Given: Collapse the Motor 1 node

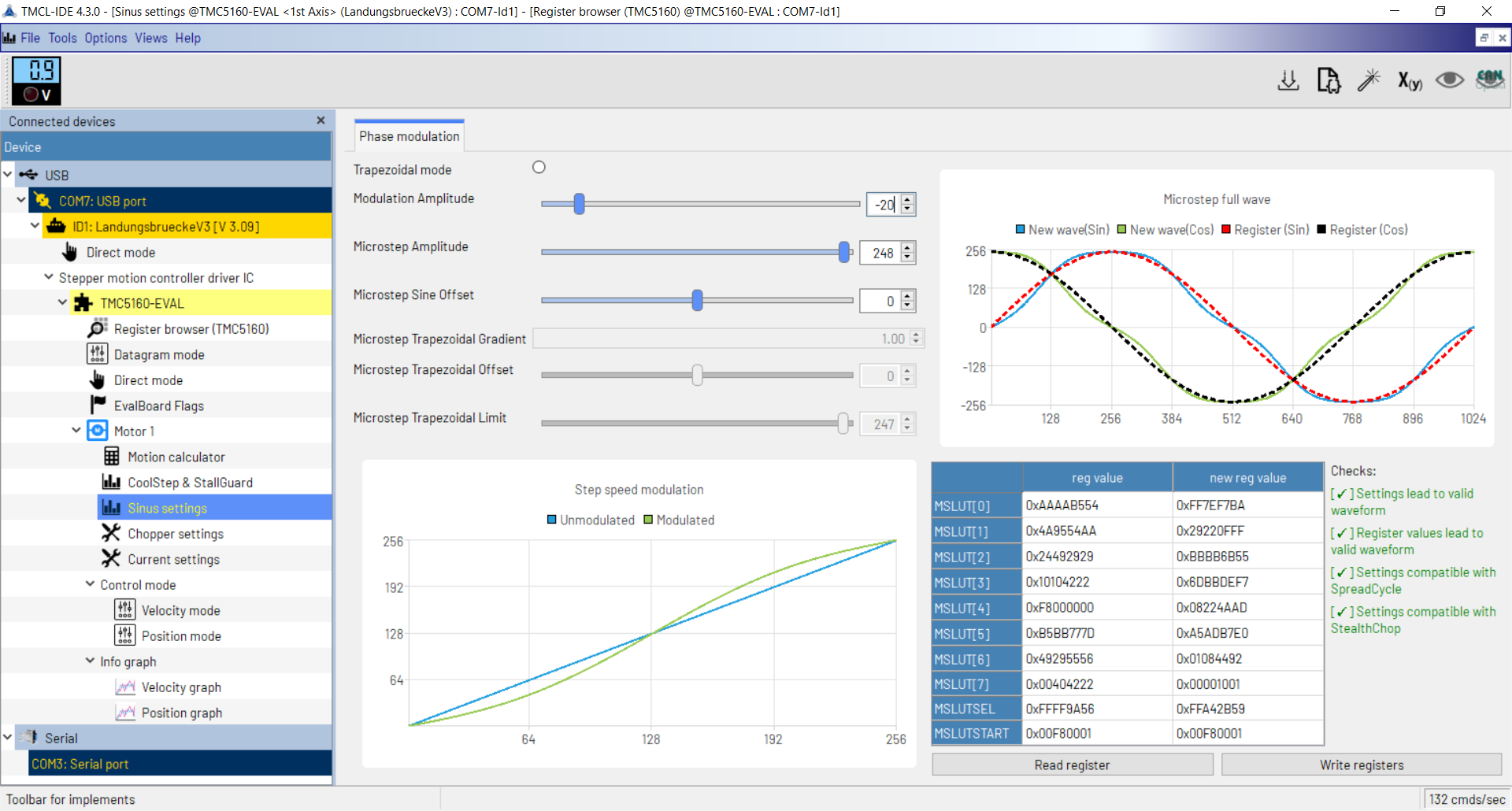Looking at the screenshot, I should coord(76,430).
